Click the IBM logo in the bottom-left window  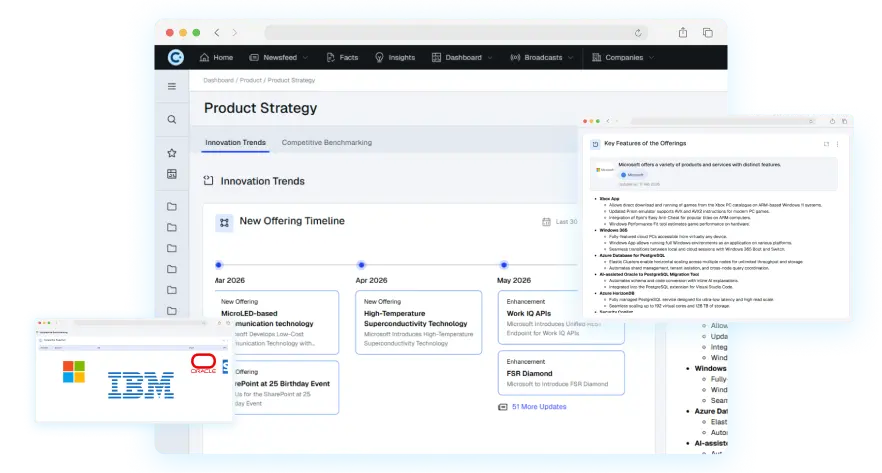(141, 385)
